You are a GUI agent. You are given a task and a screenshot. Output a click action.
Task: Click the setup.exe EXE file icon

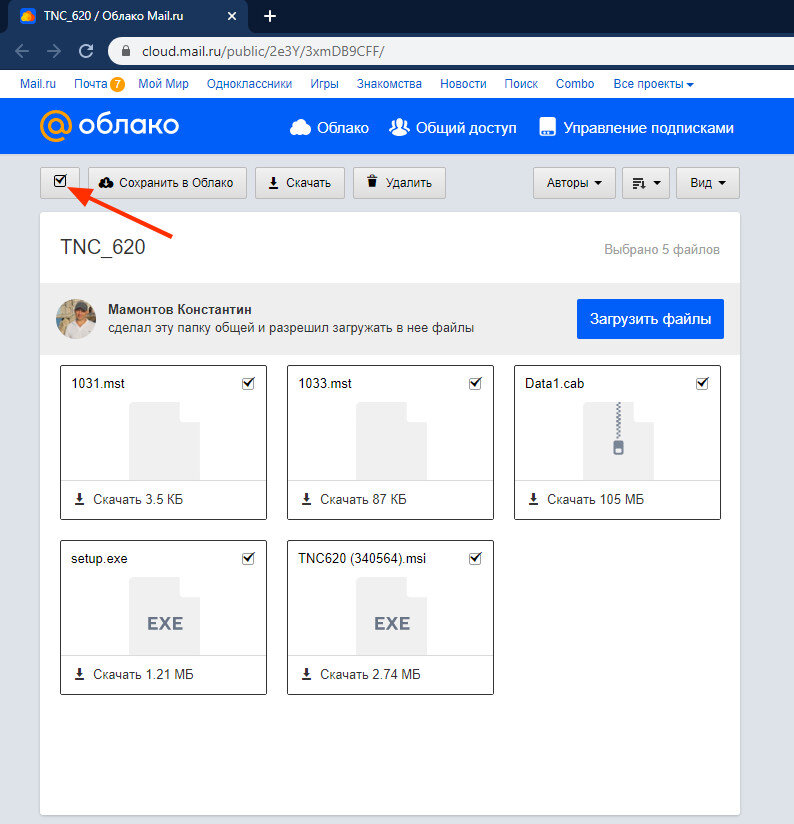tap(164, 616)
